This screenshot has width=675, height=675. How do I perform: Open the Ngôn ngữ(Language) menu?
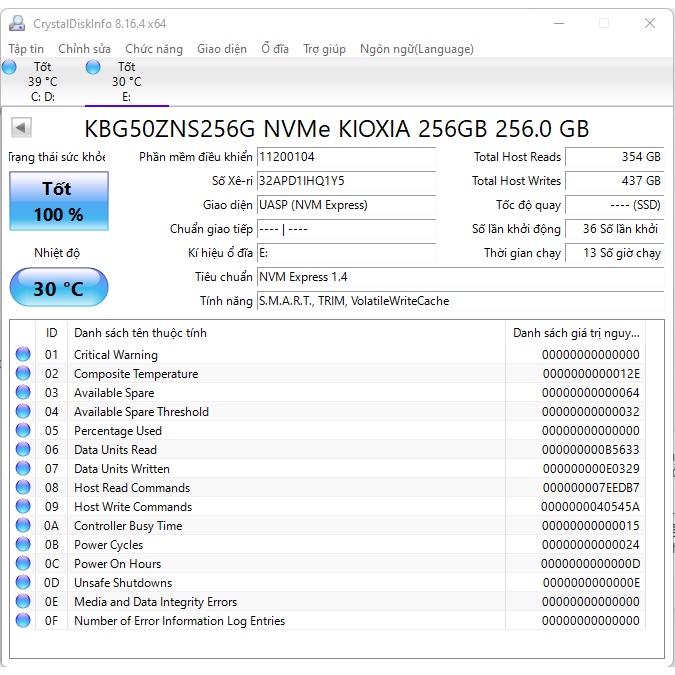point(416,49)
